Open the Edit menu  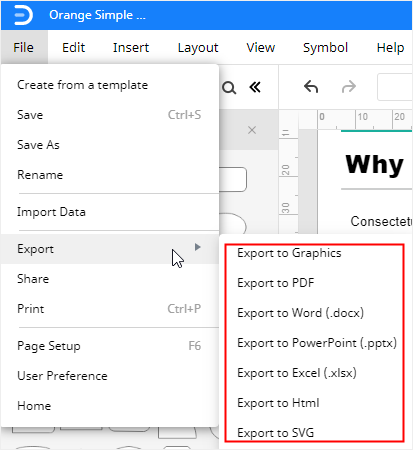[x=73, y=47]
